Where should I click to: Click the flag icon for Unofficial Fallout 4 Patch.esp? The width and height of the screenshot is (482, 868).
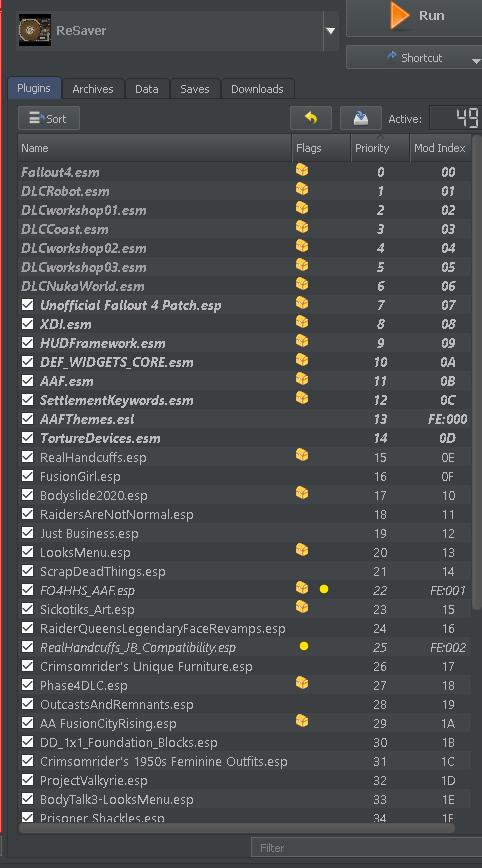[x=302, y=303]
